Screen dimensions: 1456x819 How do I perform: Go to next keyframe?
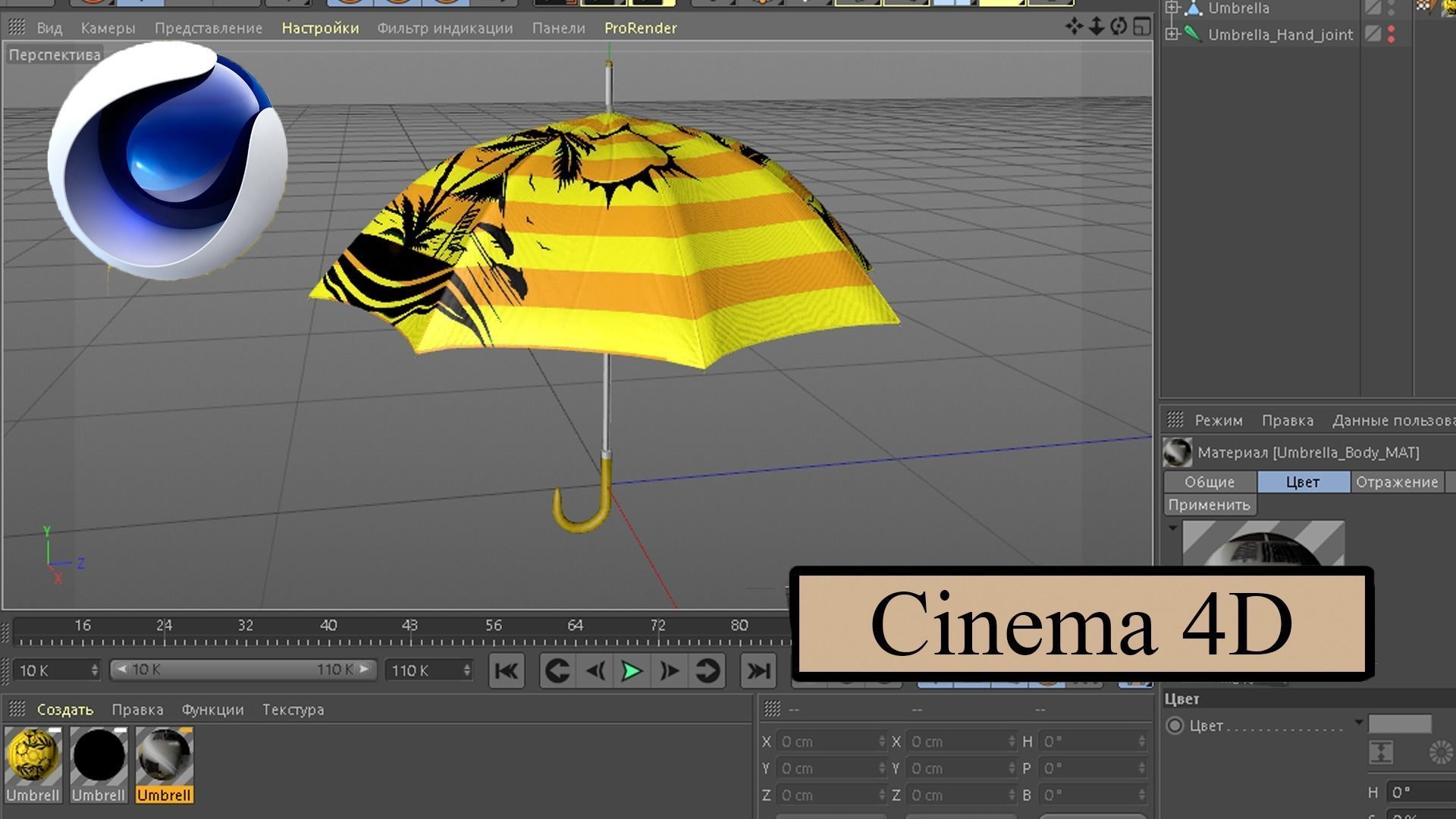click(707, 671)
